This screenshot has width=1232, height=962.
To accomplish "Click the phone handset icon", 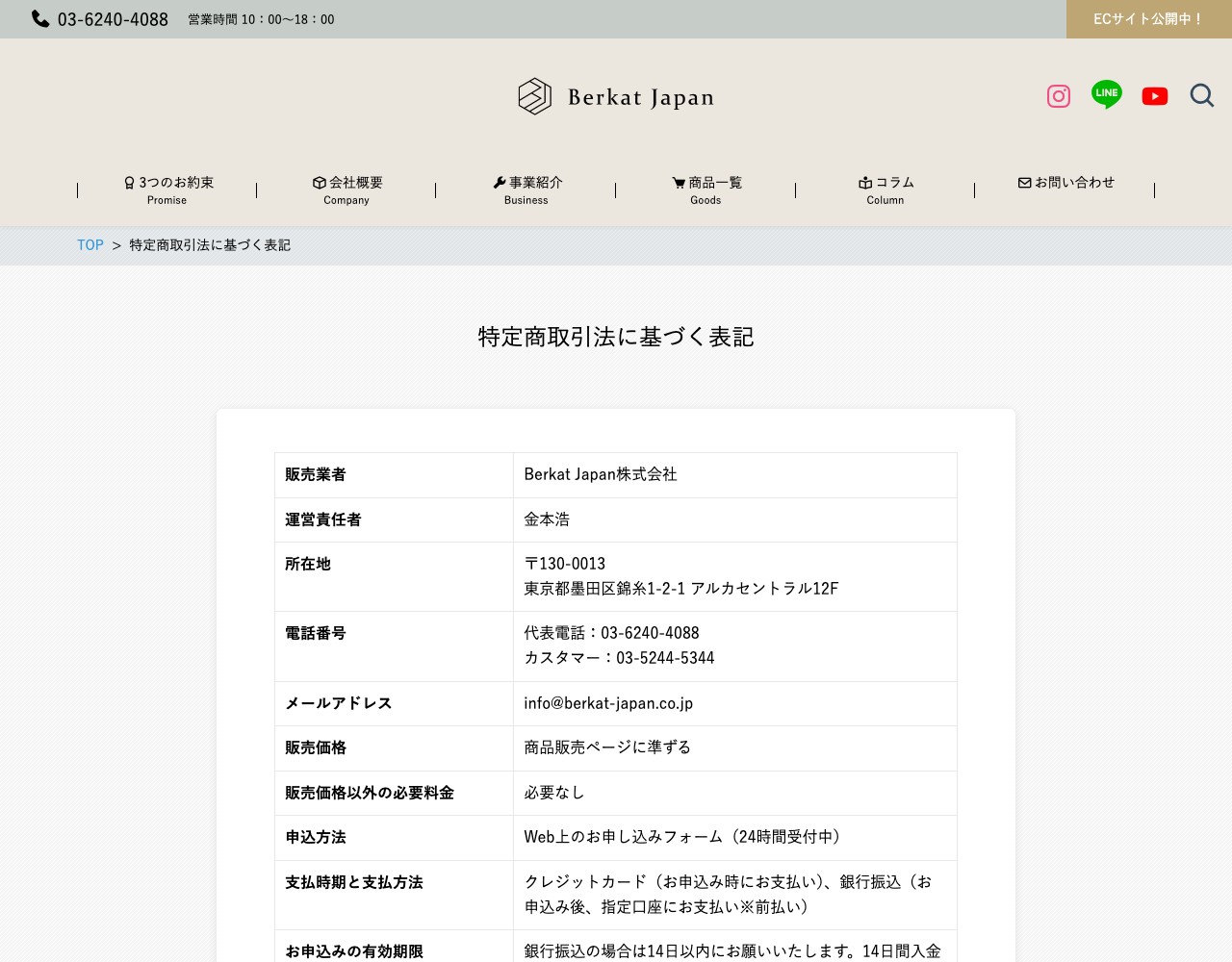I will 40,18.
